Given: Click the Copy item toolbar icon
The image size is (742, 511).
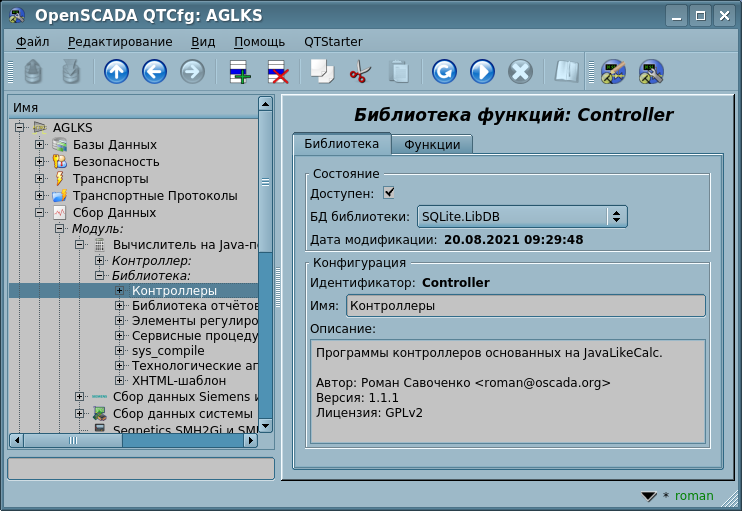Looking at the screenshot, I should point(322,72).
